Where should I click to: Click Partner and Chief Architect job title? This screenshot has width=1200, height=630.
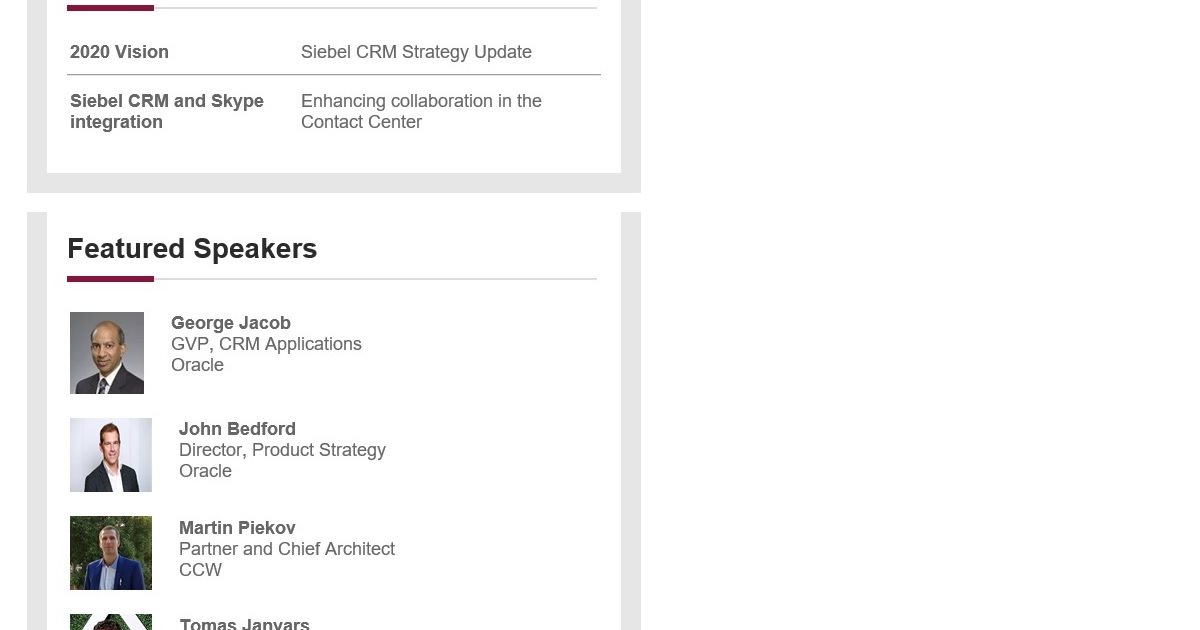(287, 549)
